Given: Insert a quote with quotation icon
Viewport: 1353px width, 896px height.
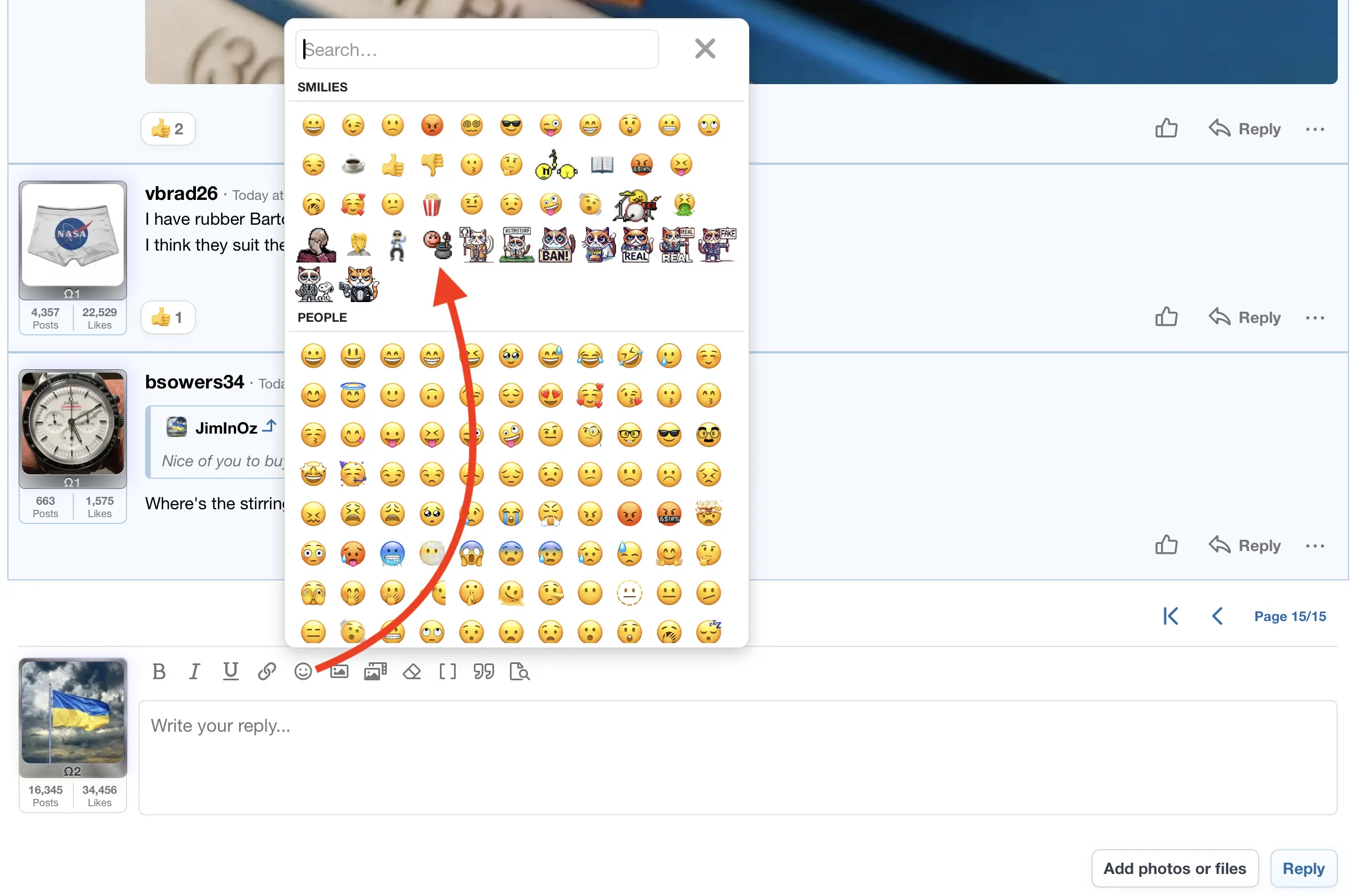Looking at the screenshot, I should point(484,672).
